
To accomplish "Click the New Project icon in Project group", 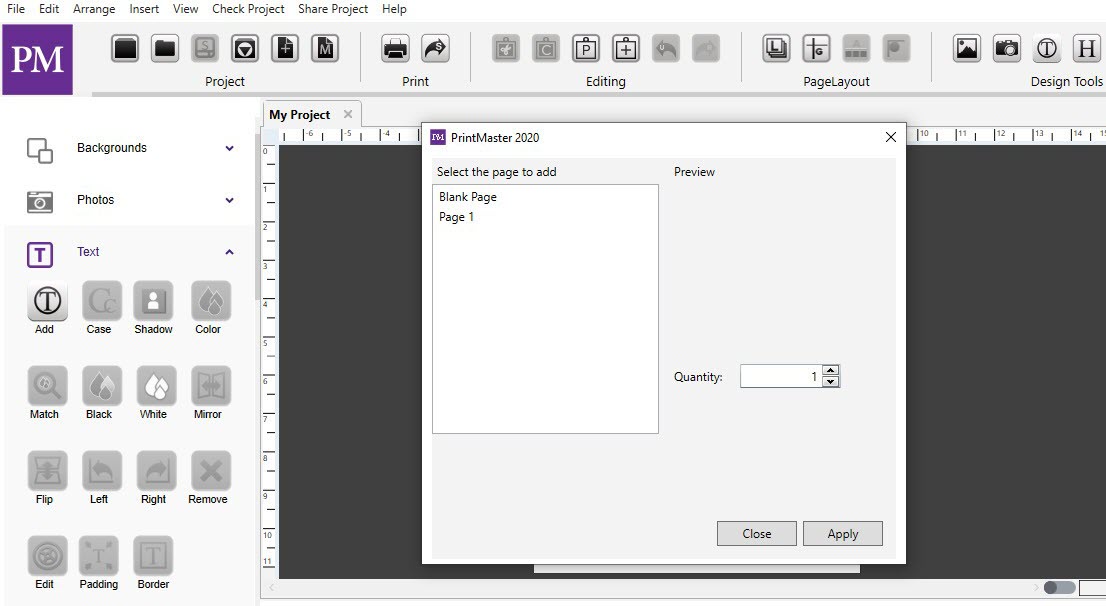I will pyautogui.click(x=125, y=49).
